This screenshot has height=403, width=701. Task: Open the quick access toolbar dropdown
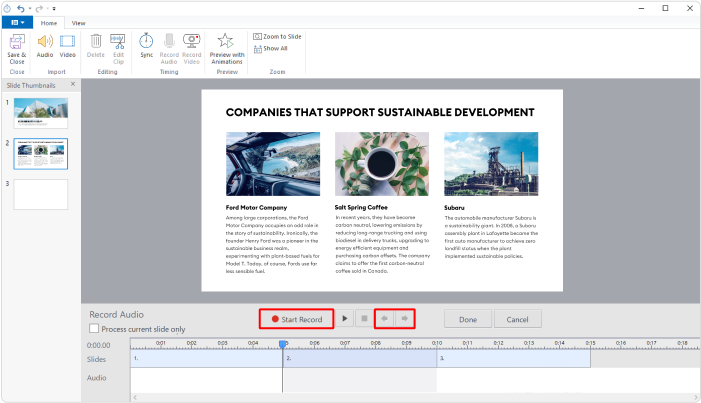[x=54, y=8]
